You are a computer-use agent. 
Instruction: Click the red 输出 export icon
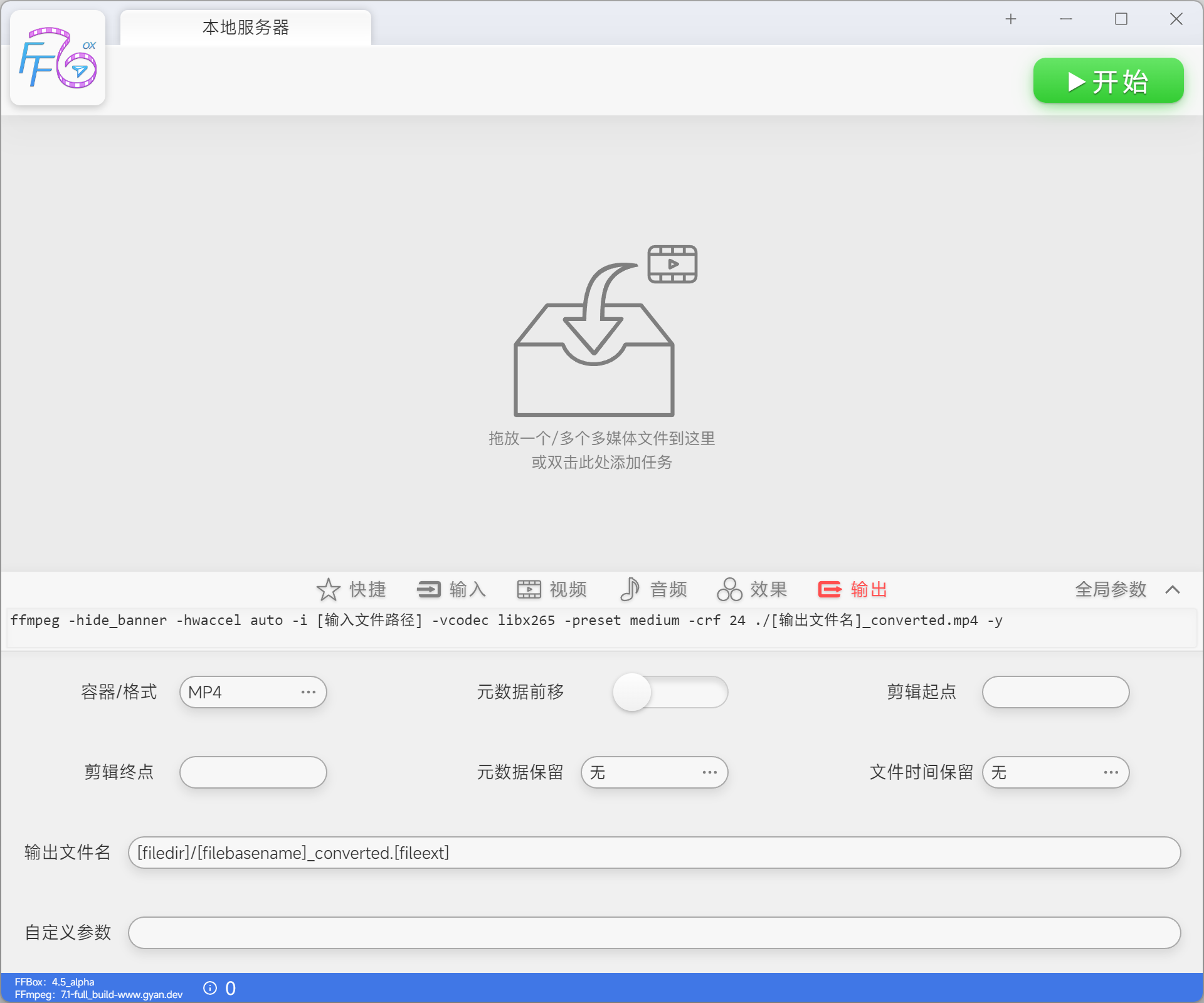(830, 589)
